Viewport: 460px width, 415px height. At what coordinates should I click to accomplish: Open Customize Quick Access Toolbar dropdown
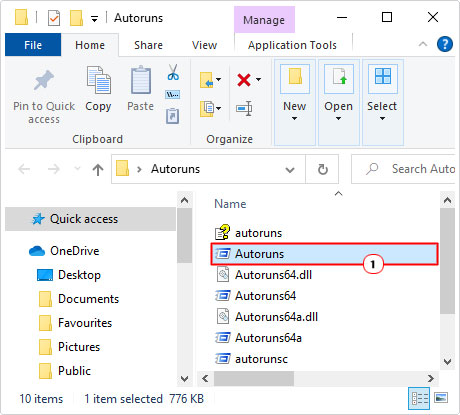95,19
